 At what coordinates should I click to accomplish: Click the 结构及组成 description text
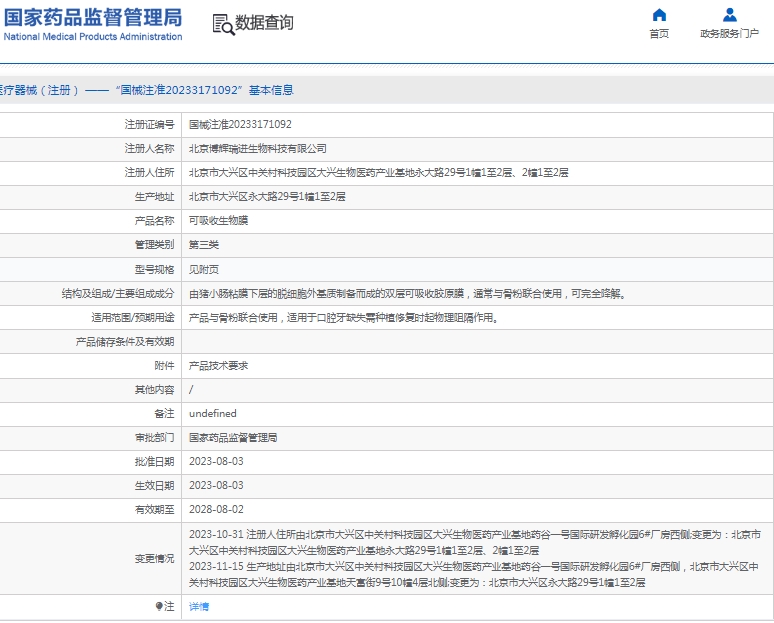click(408, 294)
